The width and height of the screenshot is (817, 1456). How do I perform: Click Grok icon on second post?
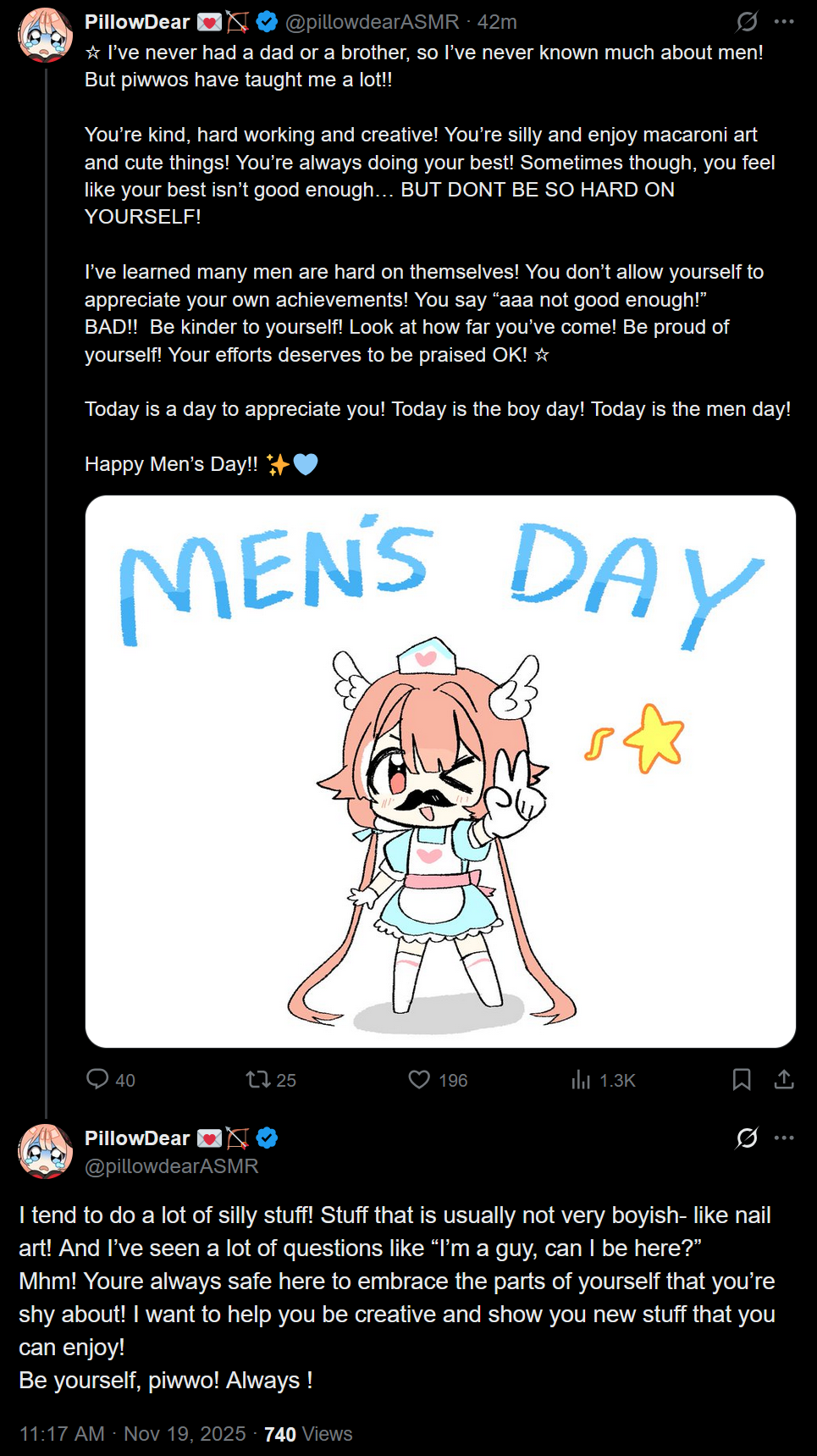tap(747, 1138)
